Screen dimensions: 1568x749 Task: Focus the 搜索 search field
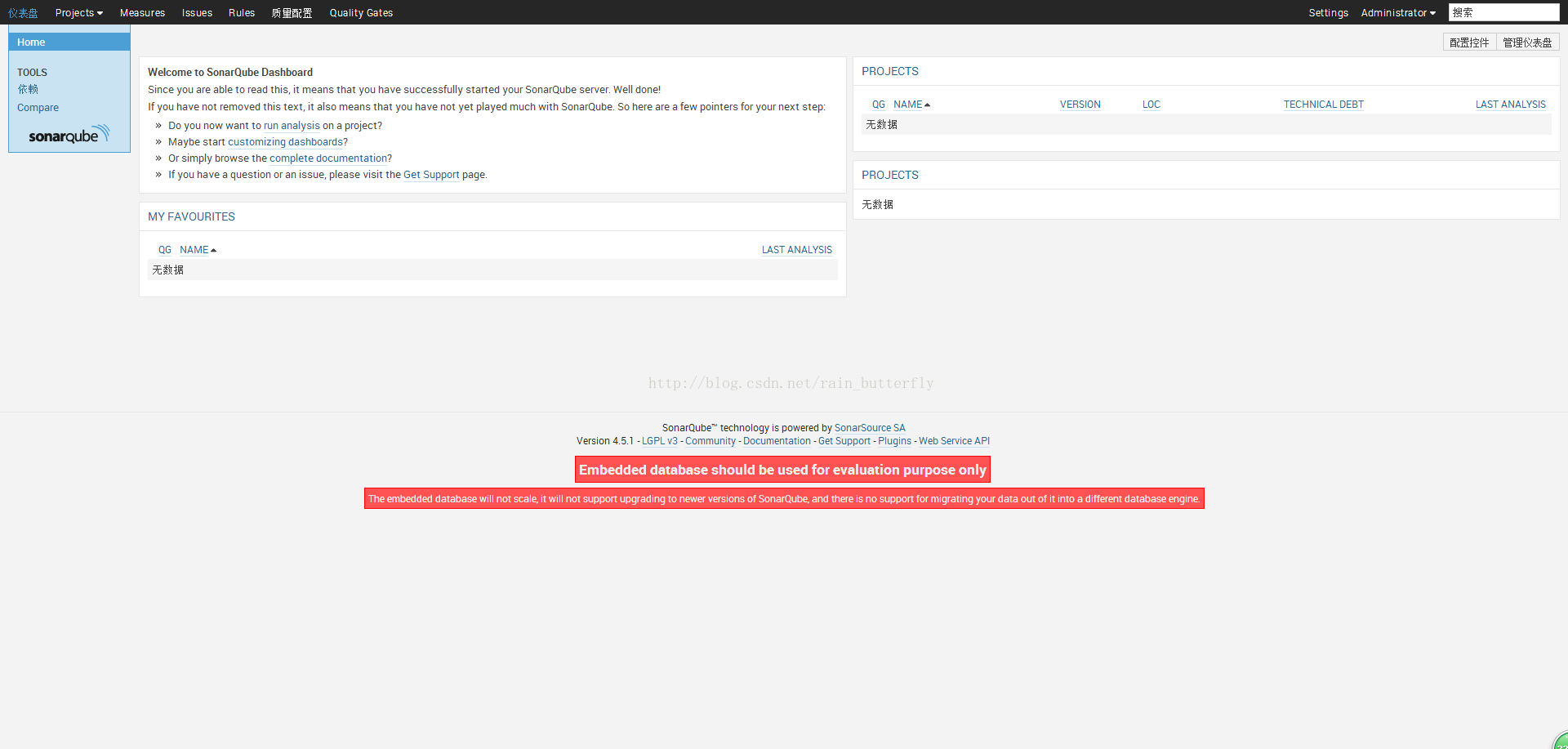pos(1503,12)
